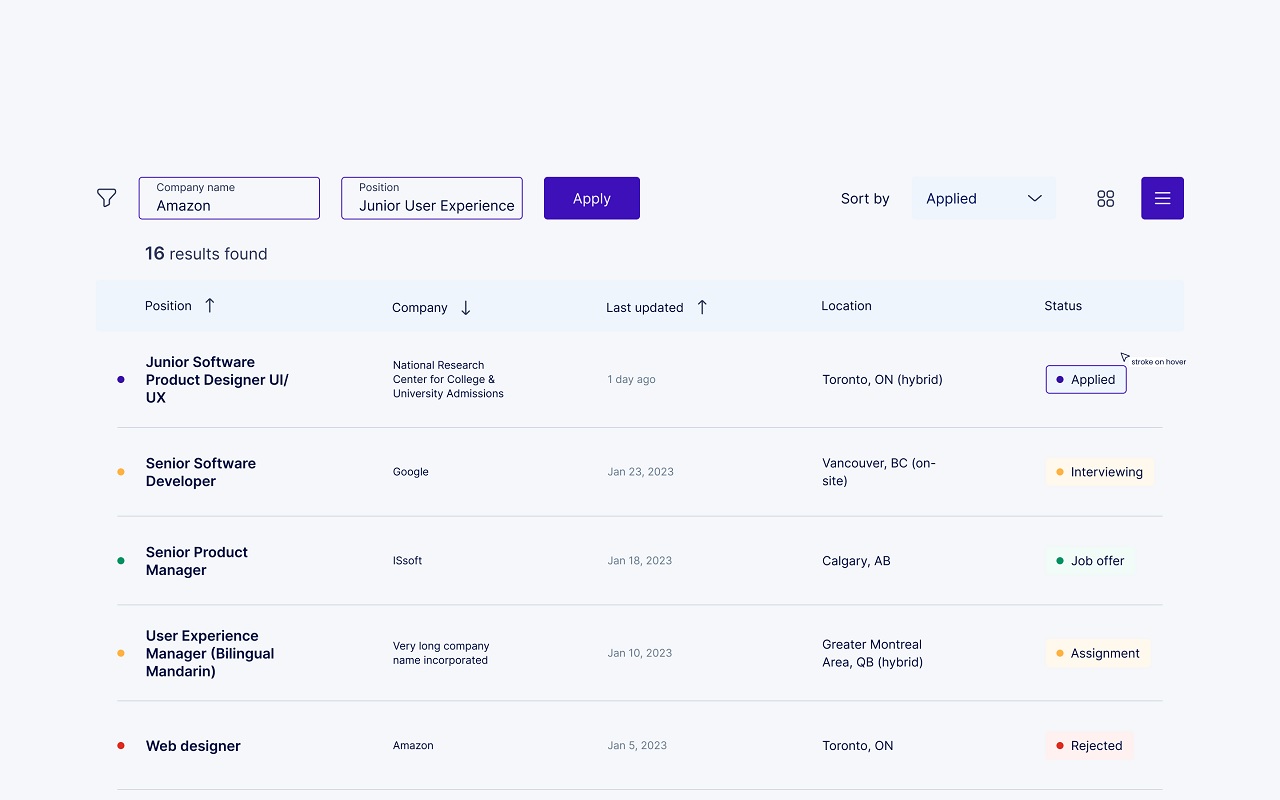Open the Senior Product Manager job listing
This screenshot has height=800, width=1280.
pos(197,561)
